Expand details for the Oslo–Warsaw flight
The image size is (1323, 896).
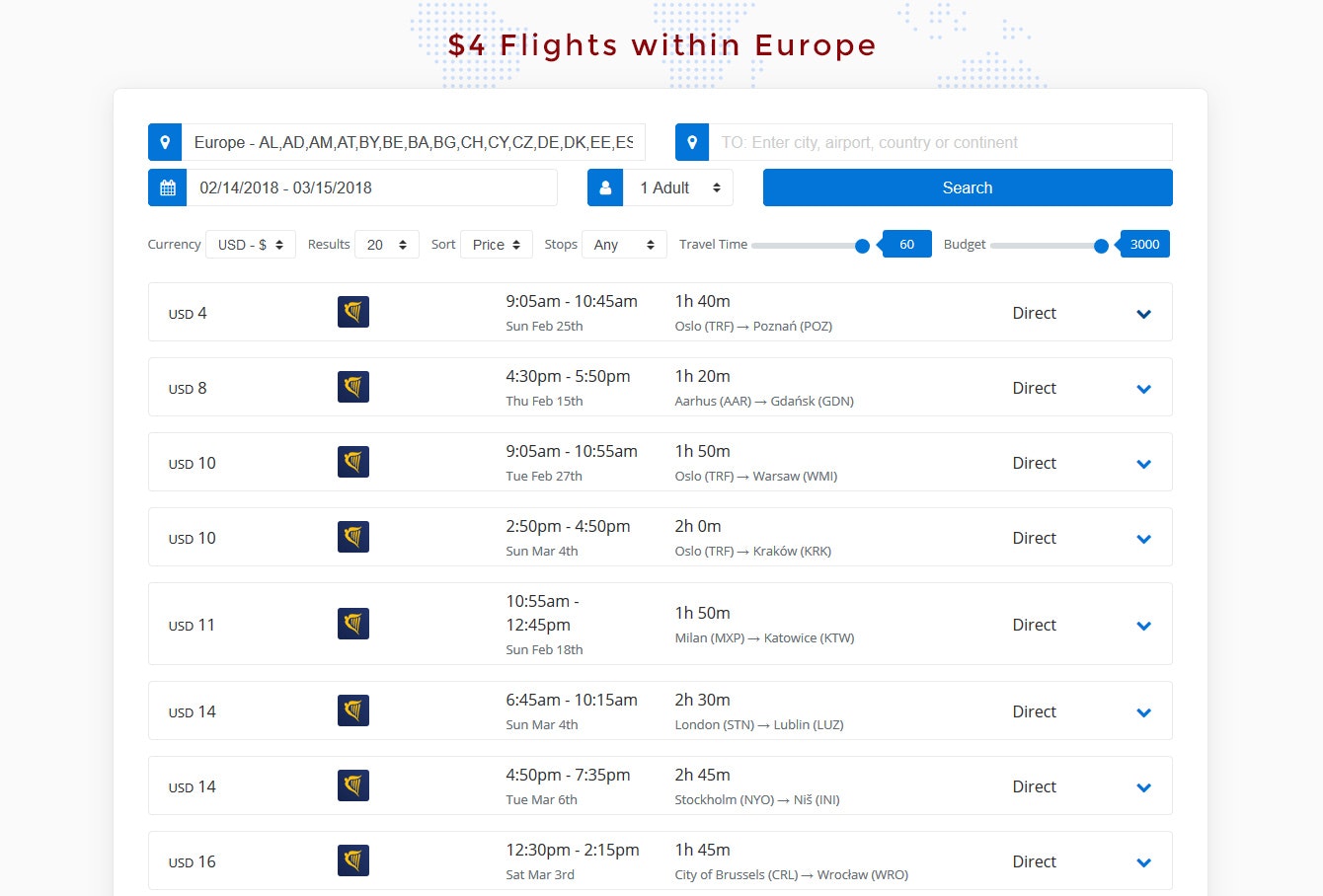pos(1143,463)
